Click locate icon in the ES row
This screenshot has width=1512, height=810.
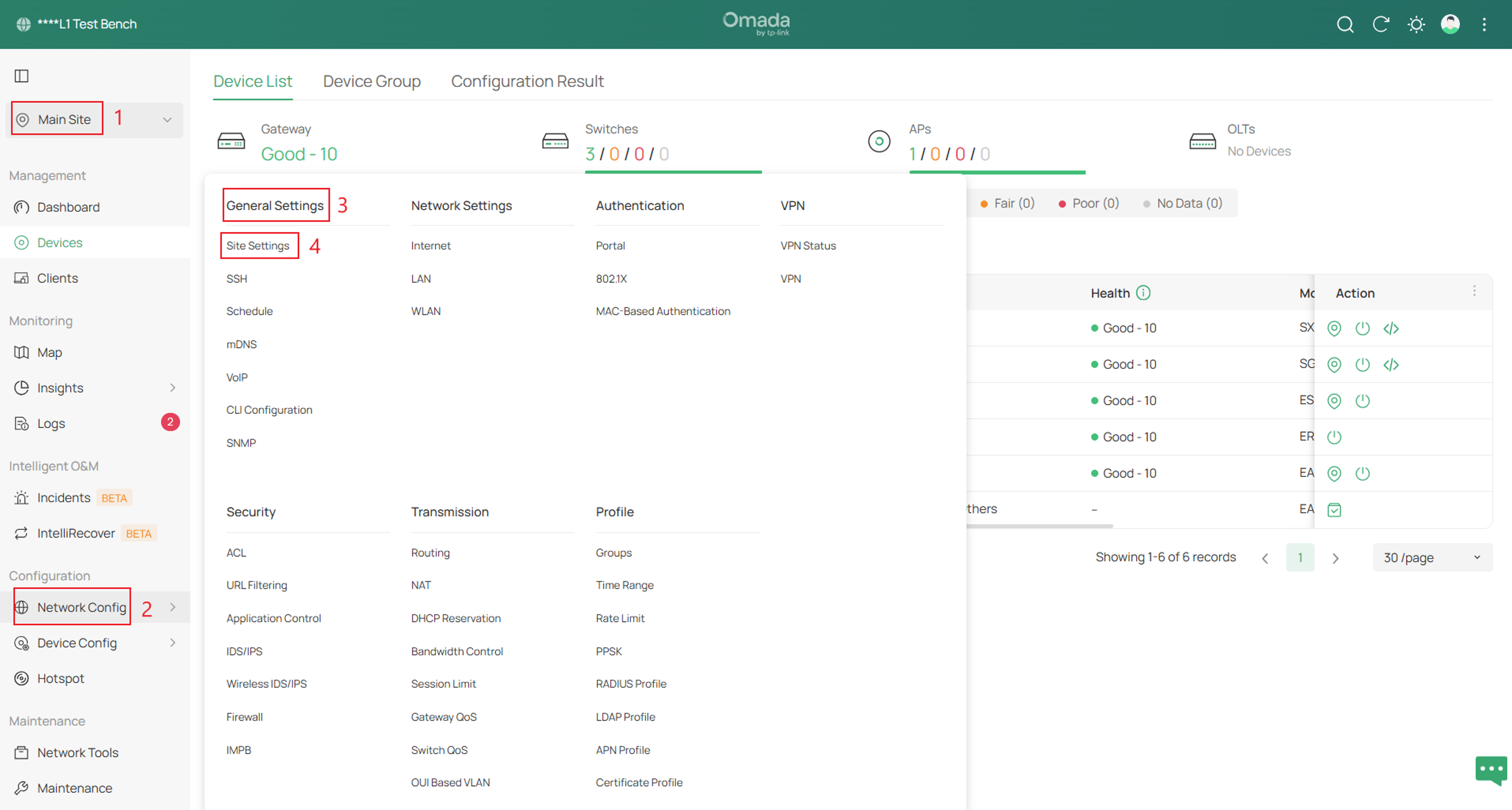pos(1334,401)
